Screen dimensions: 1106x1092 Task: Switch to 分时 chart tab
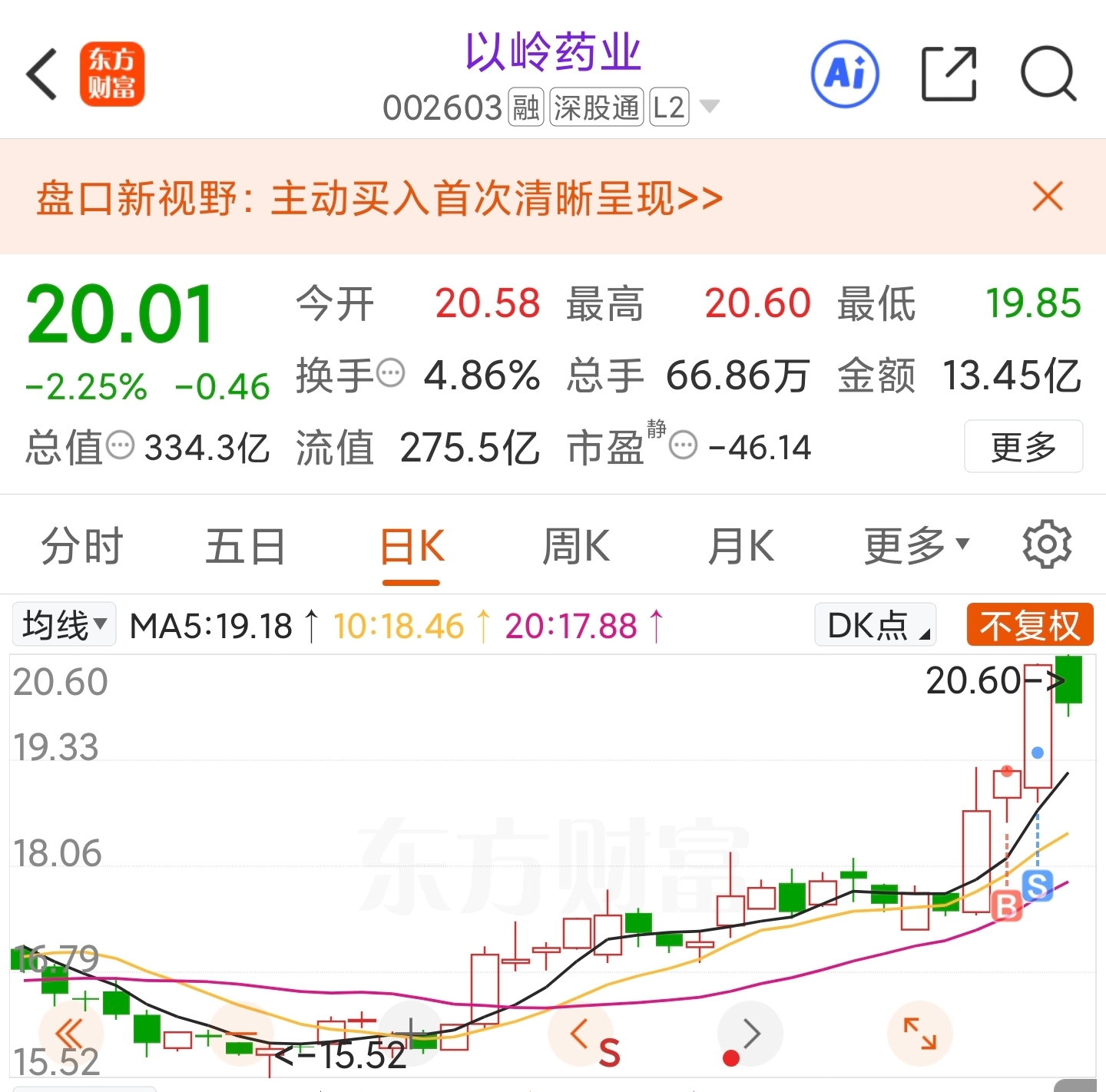click(x=82, y=546)
